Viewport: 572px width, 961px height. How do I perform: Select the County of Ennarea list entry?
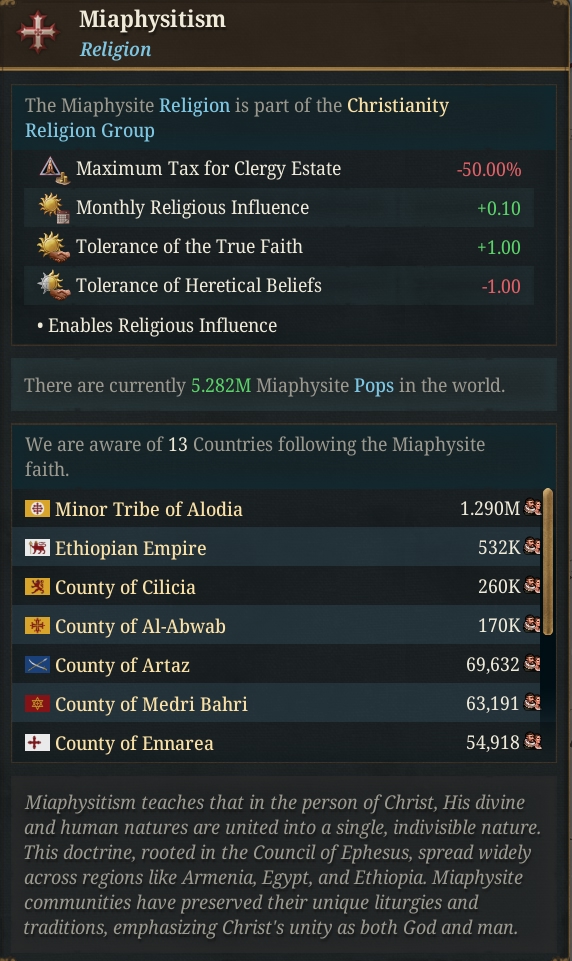pos(276,743)
